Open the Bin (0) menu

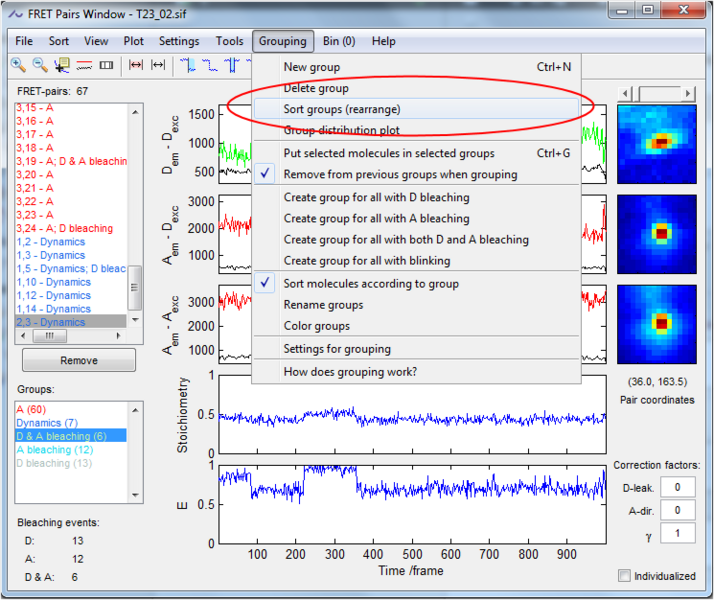(338, 41)
